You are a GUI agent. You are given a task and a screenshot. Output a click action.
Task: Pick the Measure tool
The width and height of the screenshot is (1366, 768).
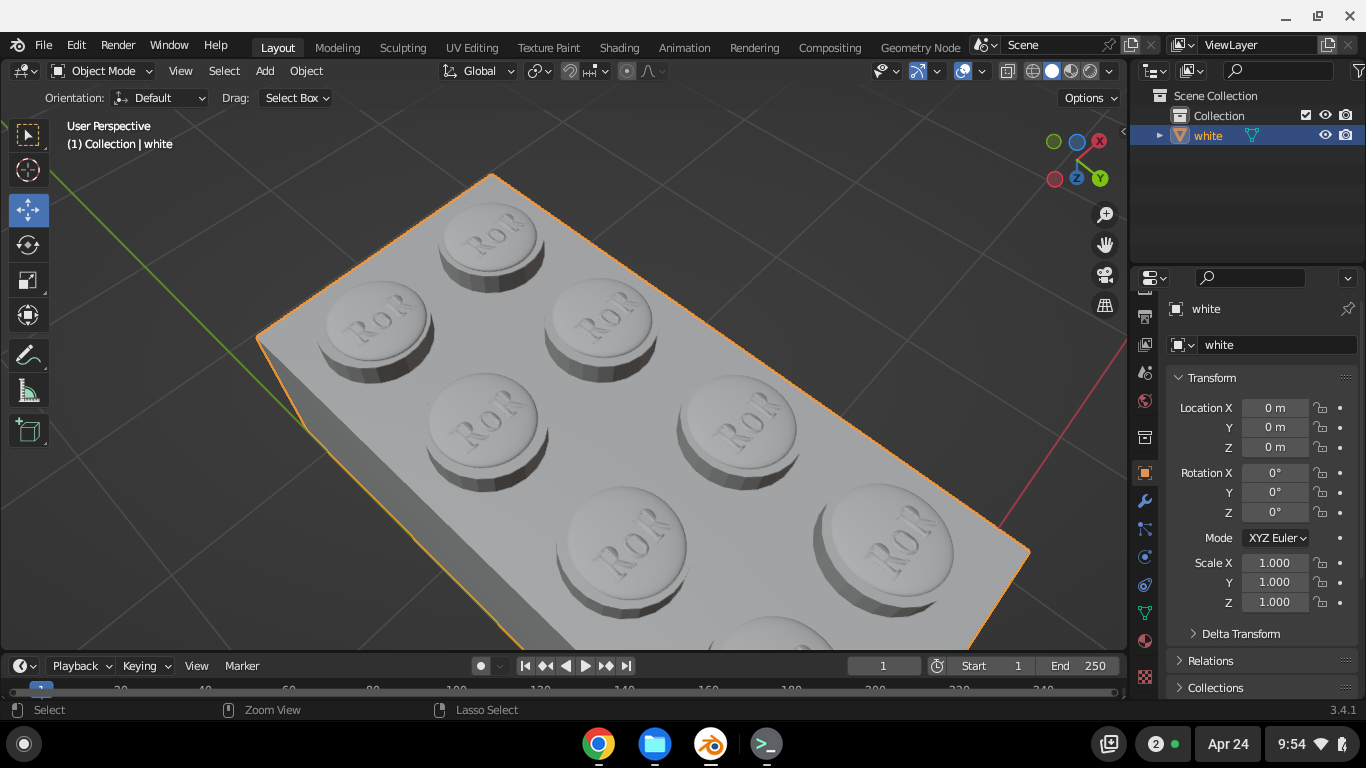click(28, 391)
